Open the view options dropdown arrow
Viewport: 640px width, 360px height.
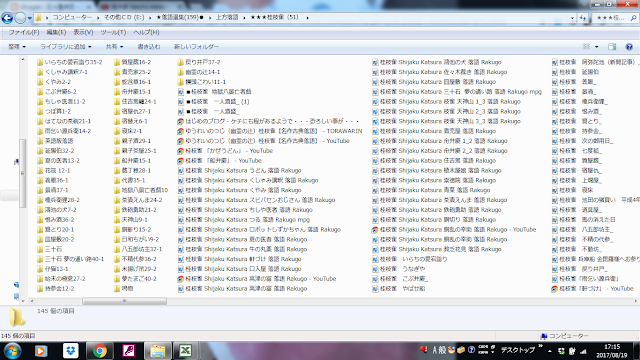596,47
